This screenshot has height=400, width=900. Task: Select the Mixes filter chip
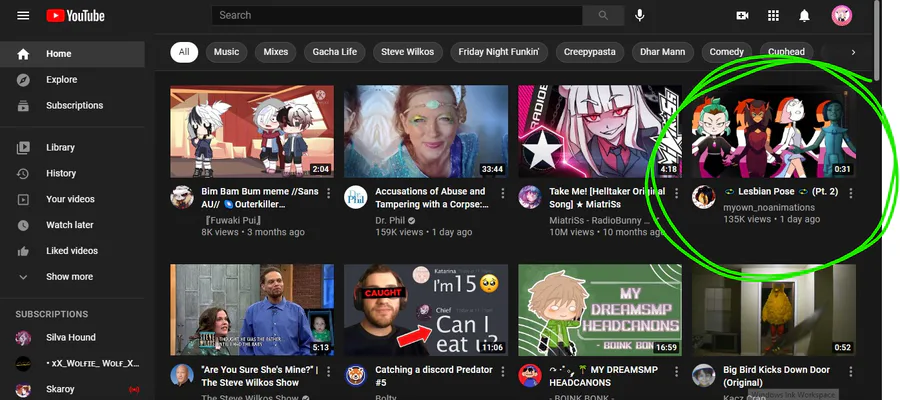pos(276,52)
